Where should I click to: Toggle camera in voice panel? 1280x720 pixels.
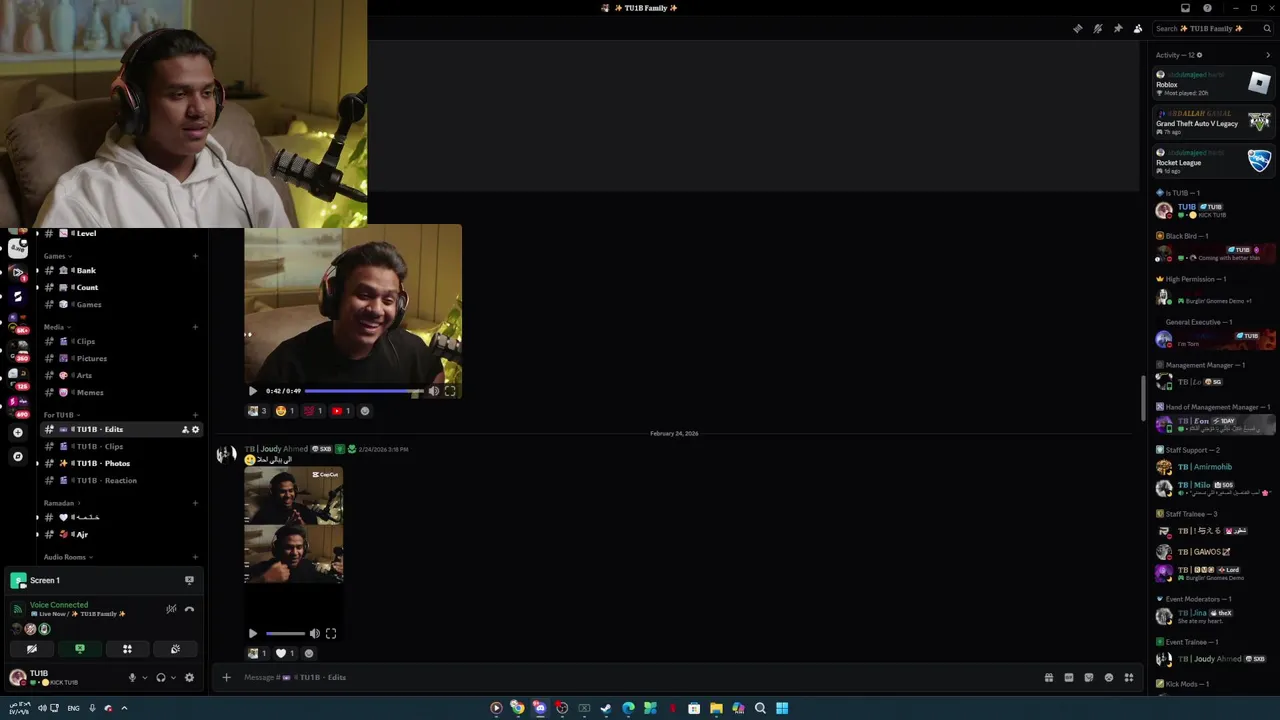[x=32, y=649]
